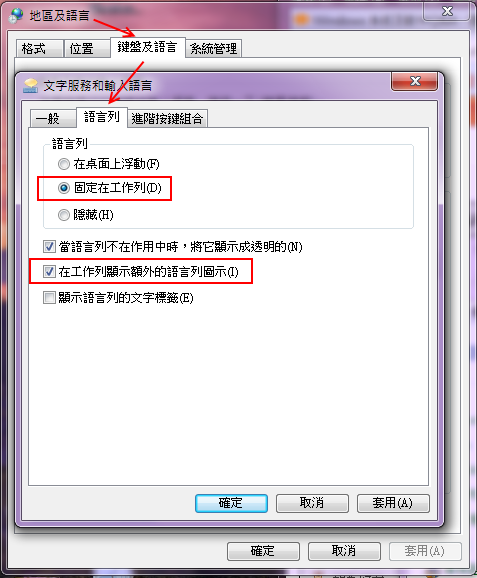Click 確定 in the text services dialog
The image size is (477, 578).
tap(231, 503)
